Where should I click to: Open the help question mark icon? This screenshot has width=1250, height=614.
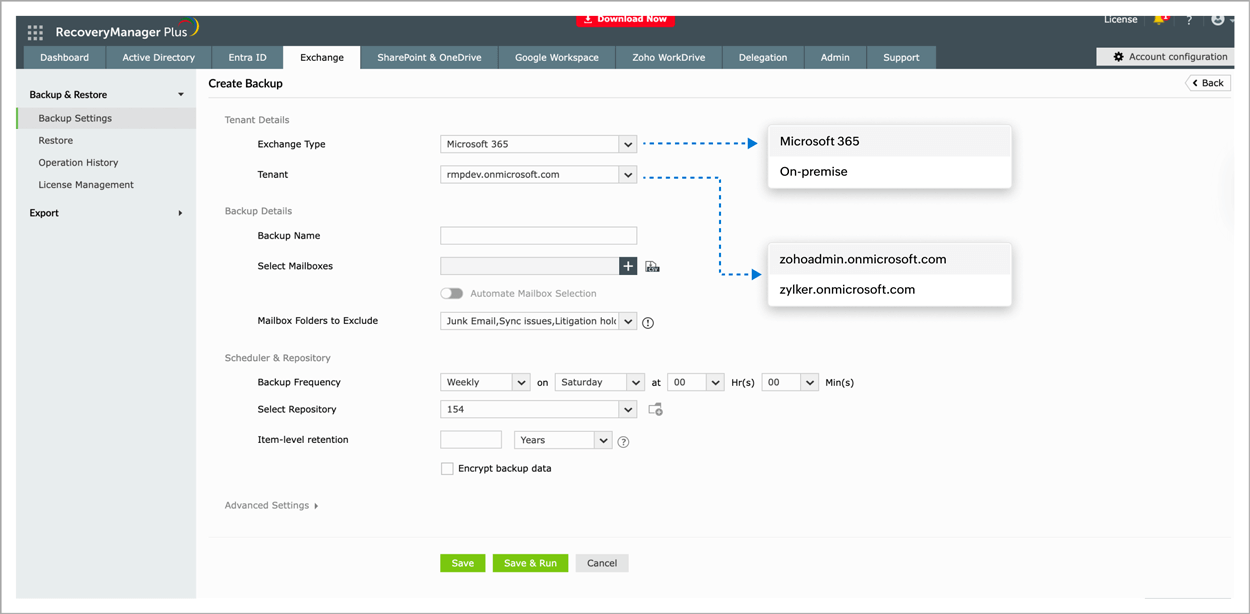point(1189,20)
